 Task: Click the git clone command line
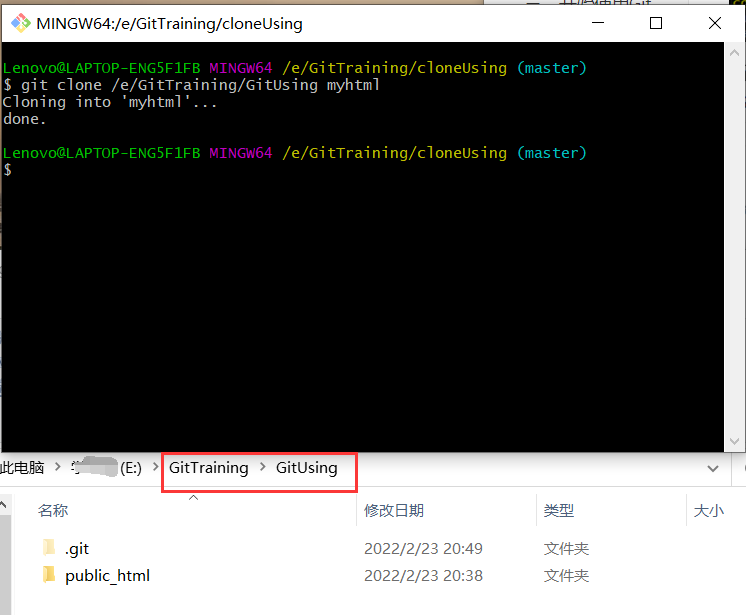point(191,85)
